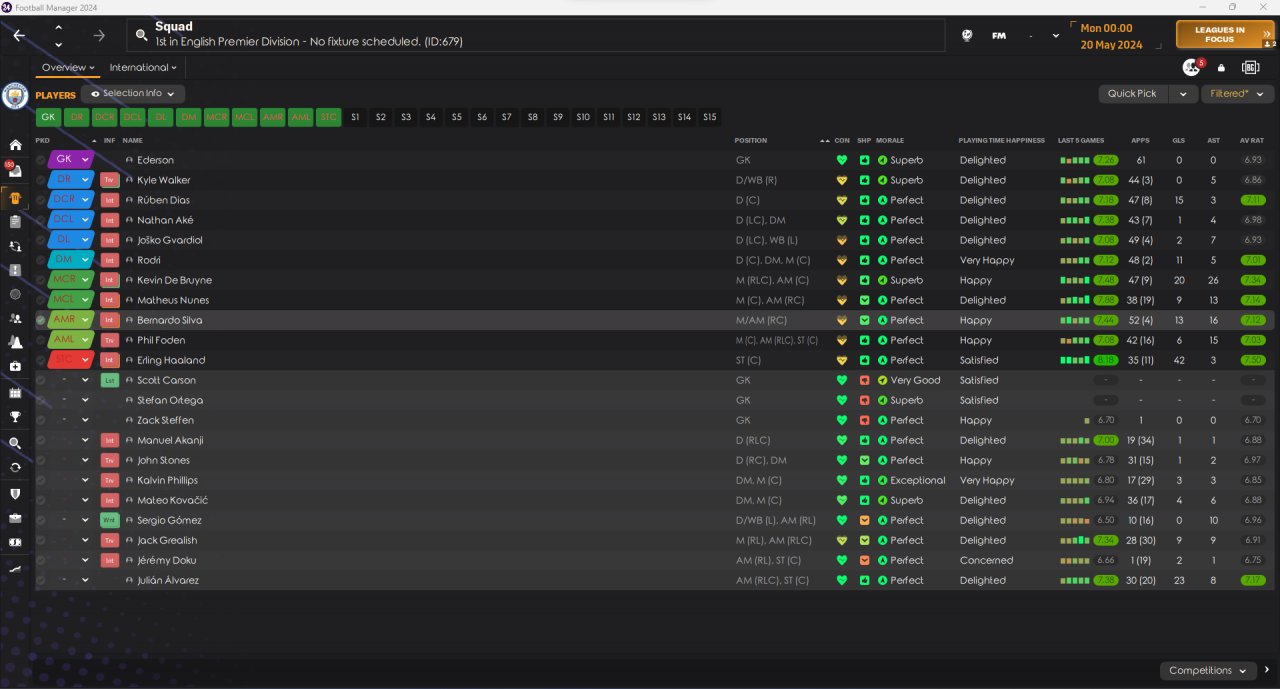Screen dimensions: 1280x689
Task: Toggle the padlock lock icon
Action: point(1221,68)
